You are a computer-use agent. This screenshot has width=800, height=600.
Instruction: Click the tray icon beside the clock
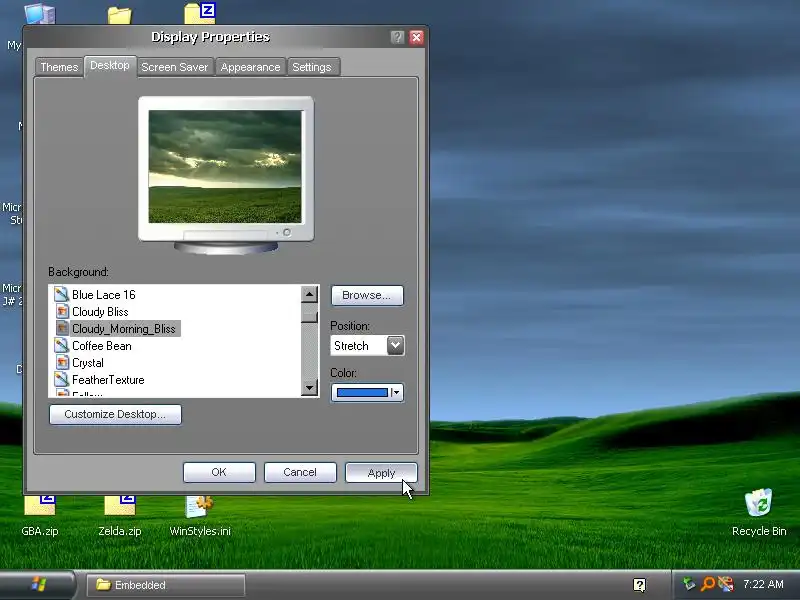[x=726, y=584]
